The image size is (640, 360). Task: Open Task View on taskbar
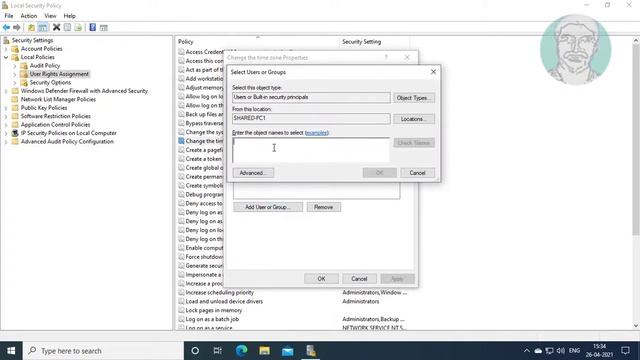coord(218,351)
